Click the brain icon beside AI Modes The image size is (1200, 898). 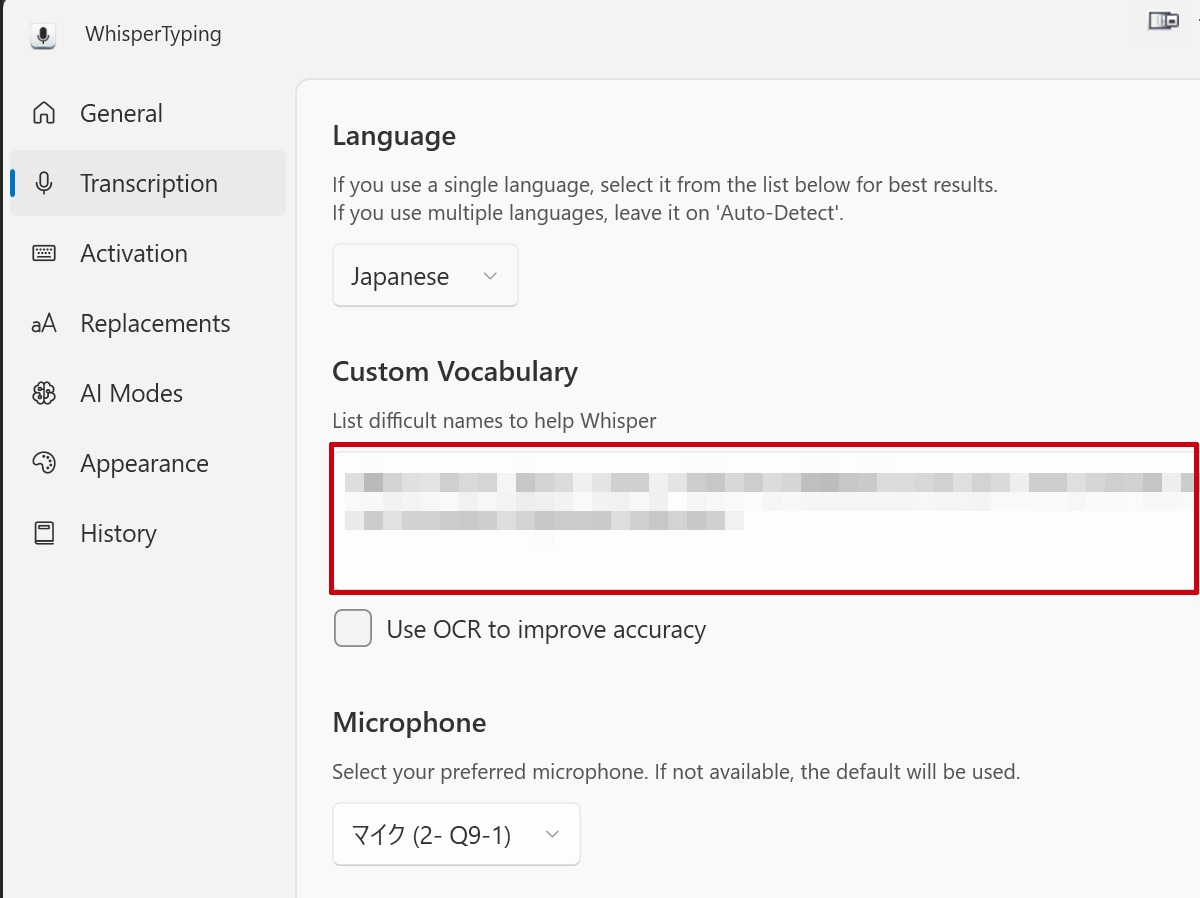(44, 393)
